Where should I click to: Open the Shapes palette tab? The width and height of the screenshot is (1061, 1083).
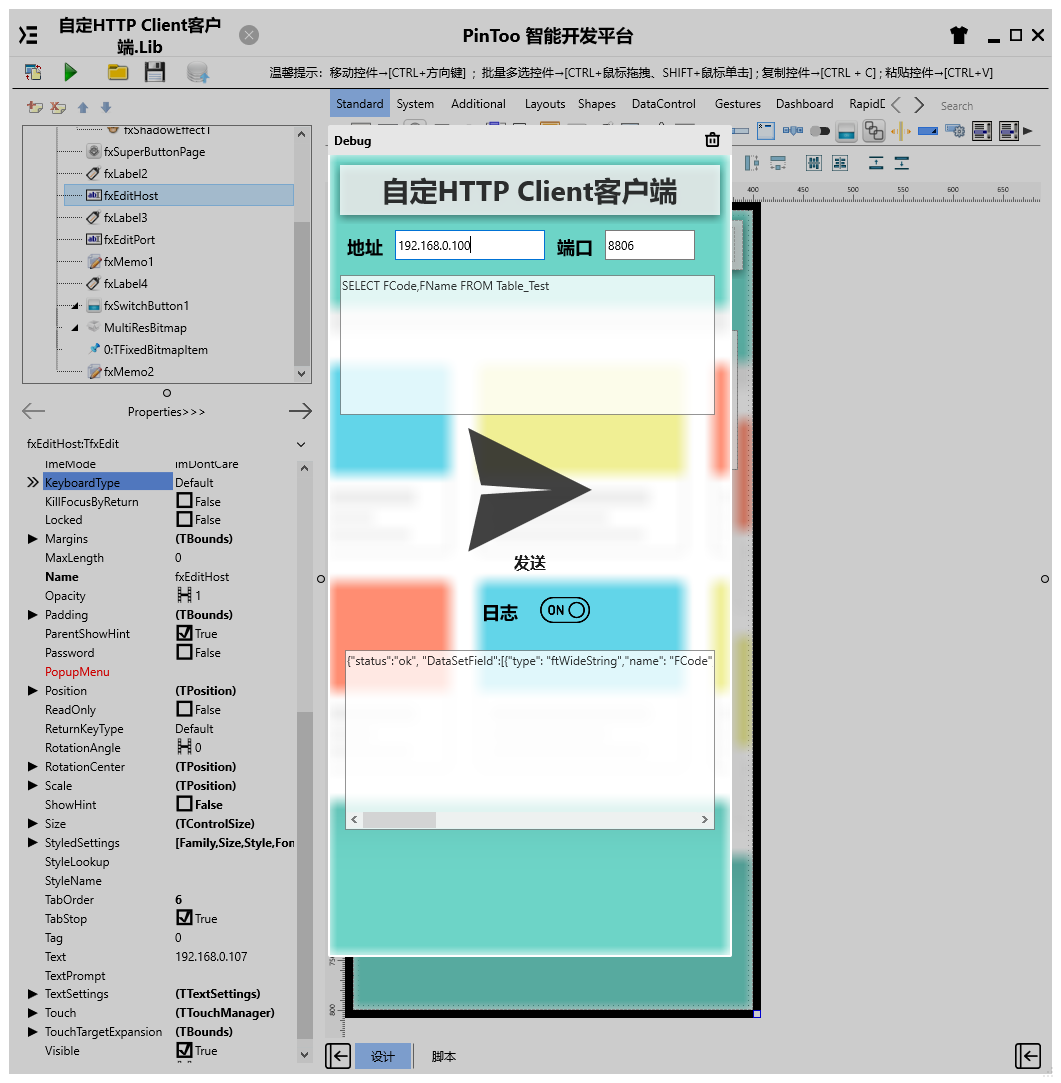[x=597, y=104]
